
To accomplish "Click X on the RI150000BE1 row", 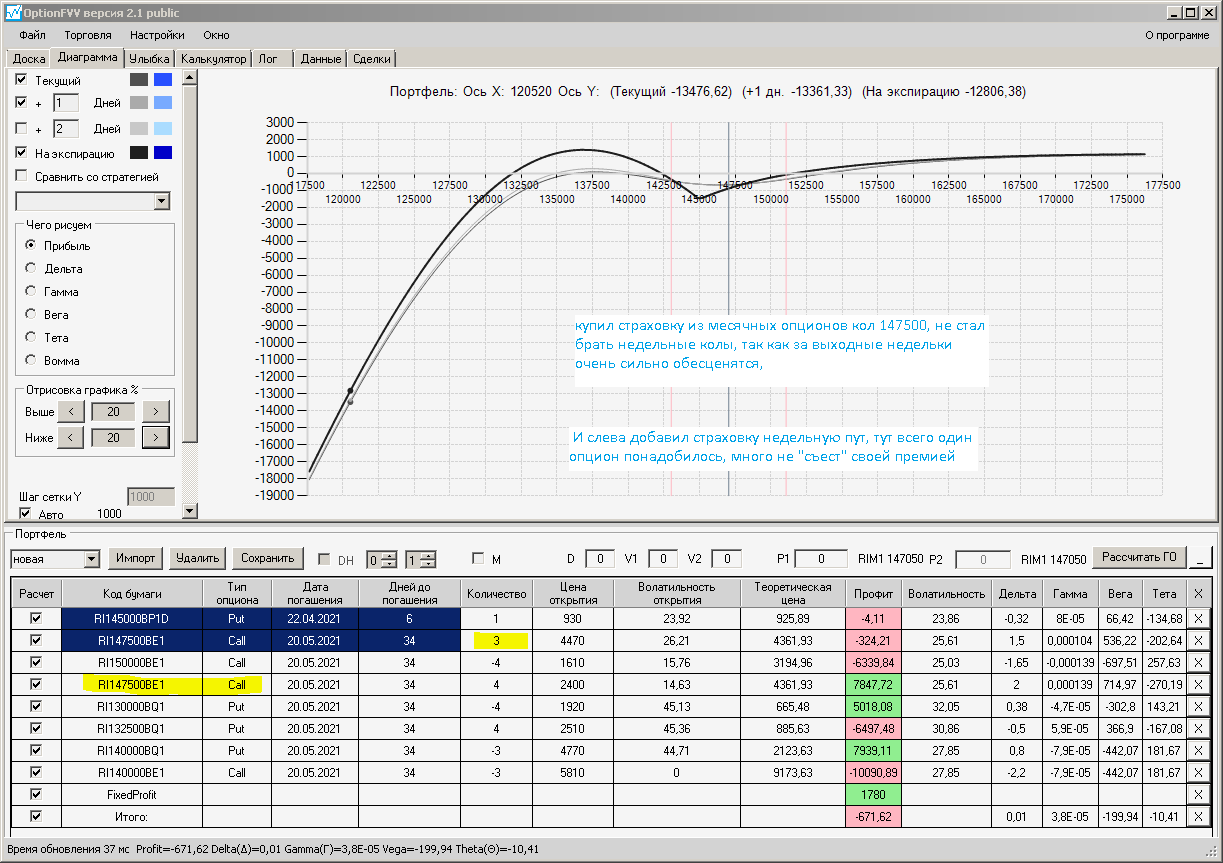I will (x=1199, y=662).
